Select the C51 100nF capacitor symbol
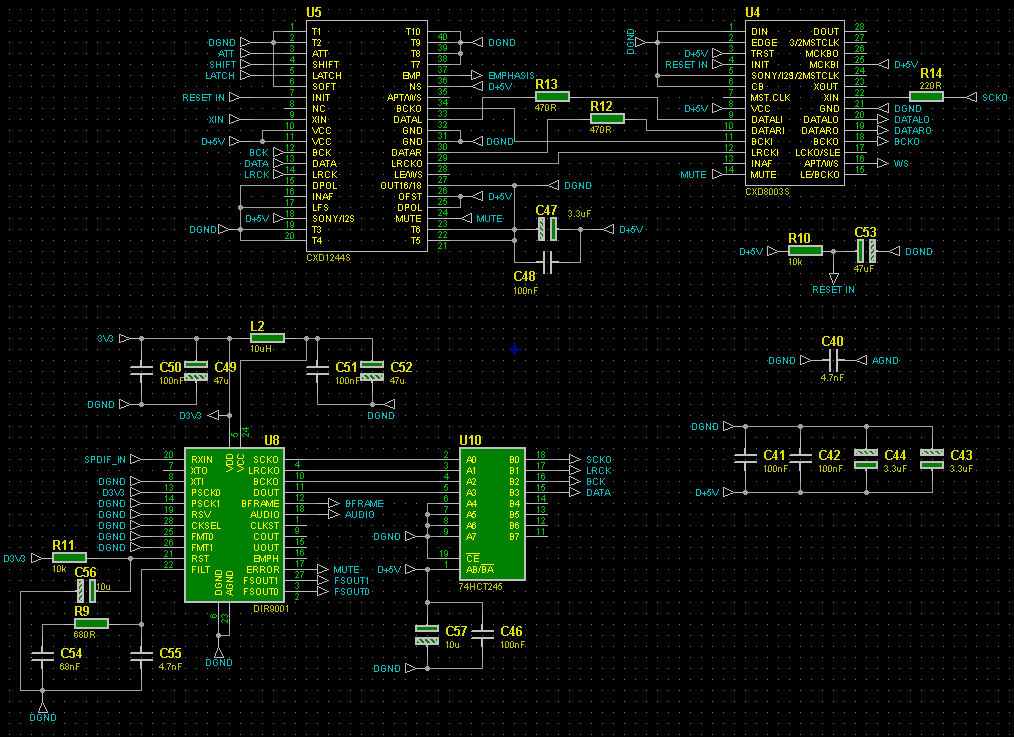This screenshot has height=737, width=1014. point(317,370)
